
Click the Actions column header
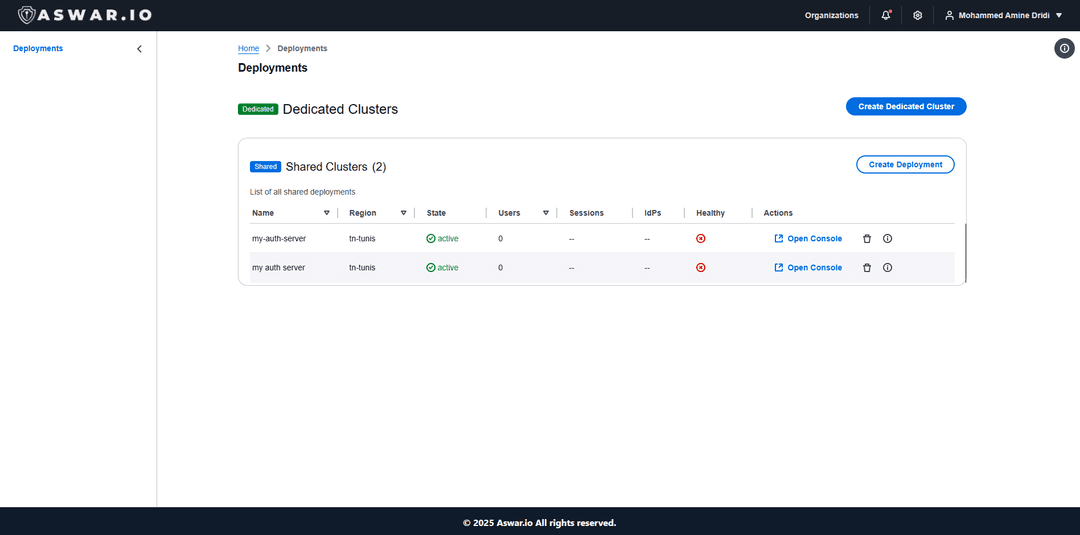click(778, 213)
